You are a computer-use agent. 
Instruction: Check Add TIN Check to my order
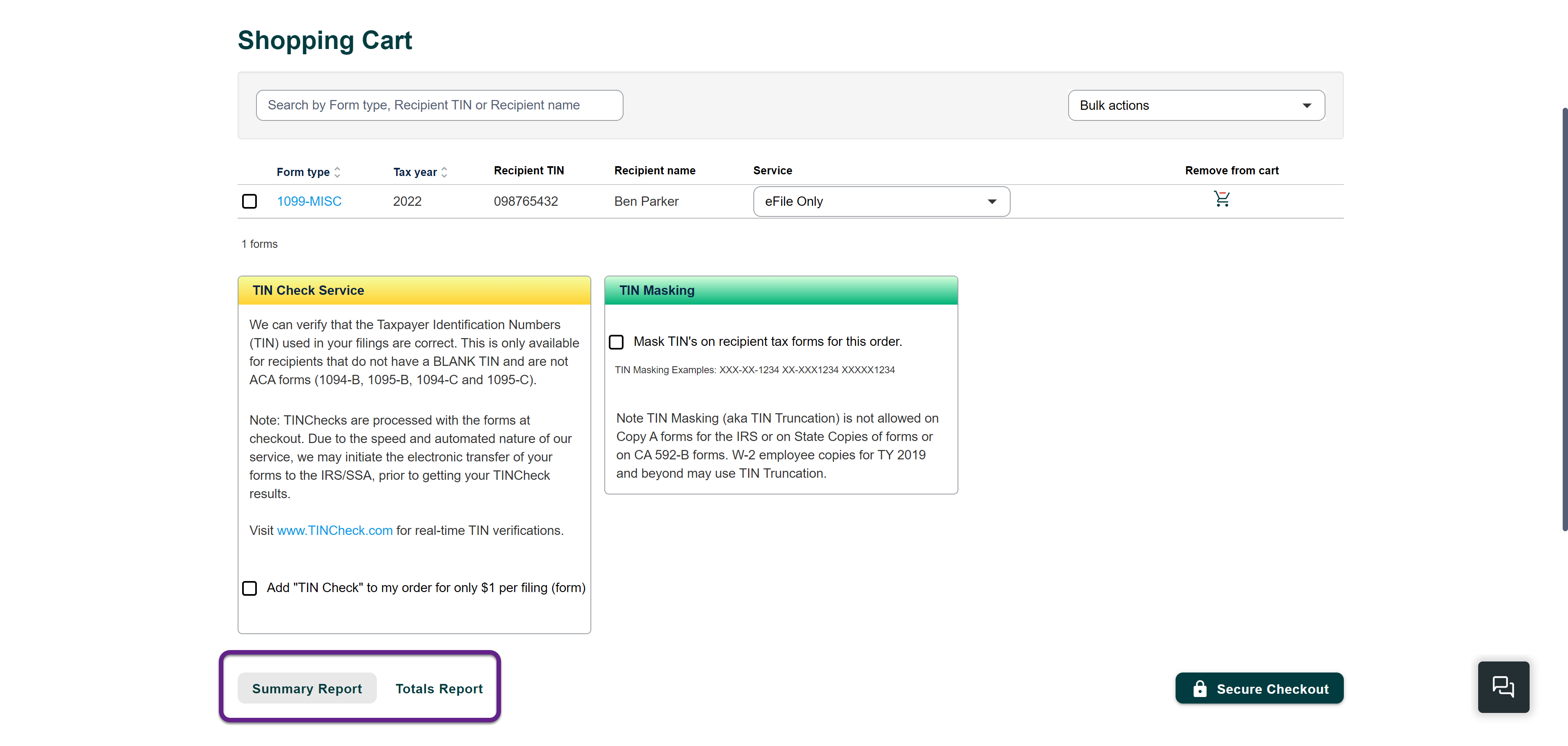249,588
